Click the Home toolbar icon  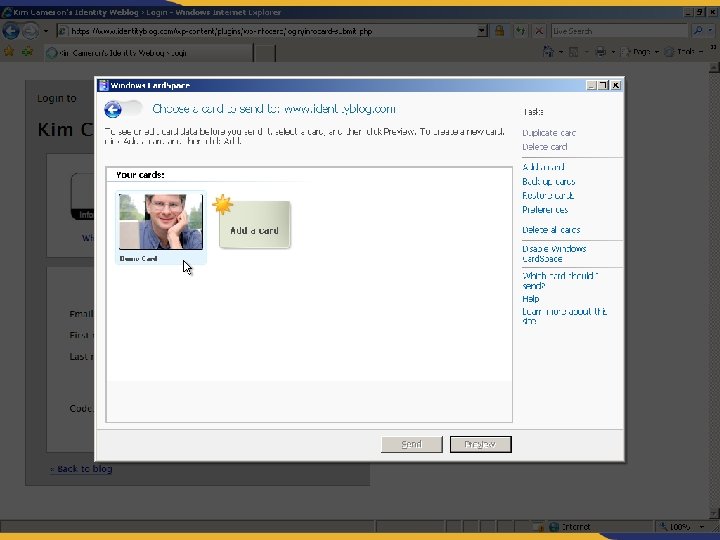point(548,52)
